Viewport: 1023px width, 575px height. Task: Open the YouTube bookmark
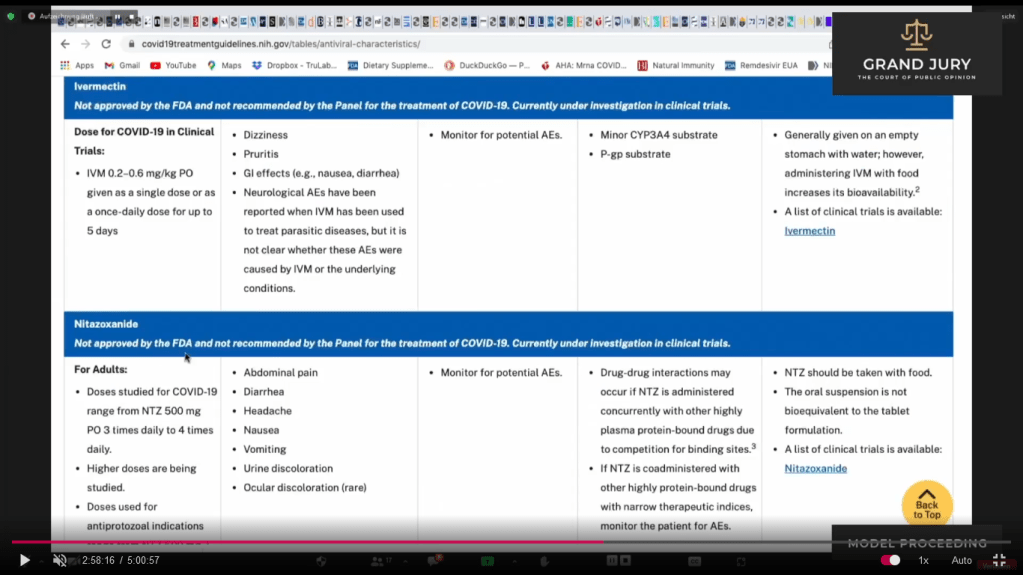[173, 66]
